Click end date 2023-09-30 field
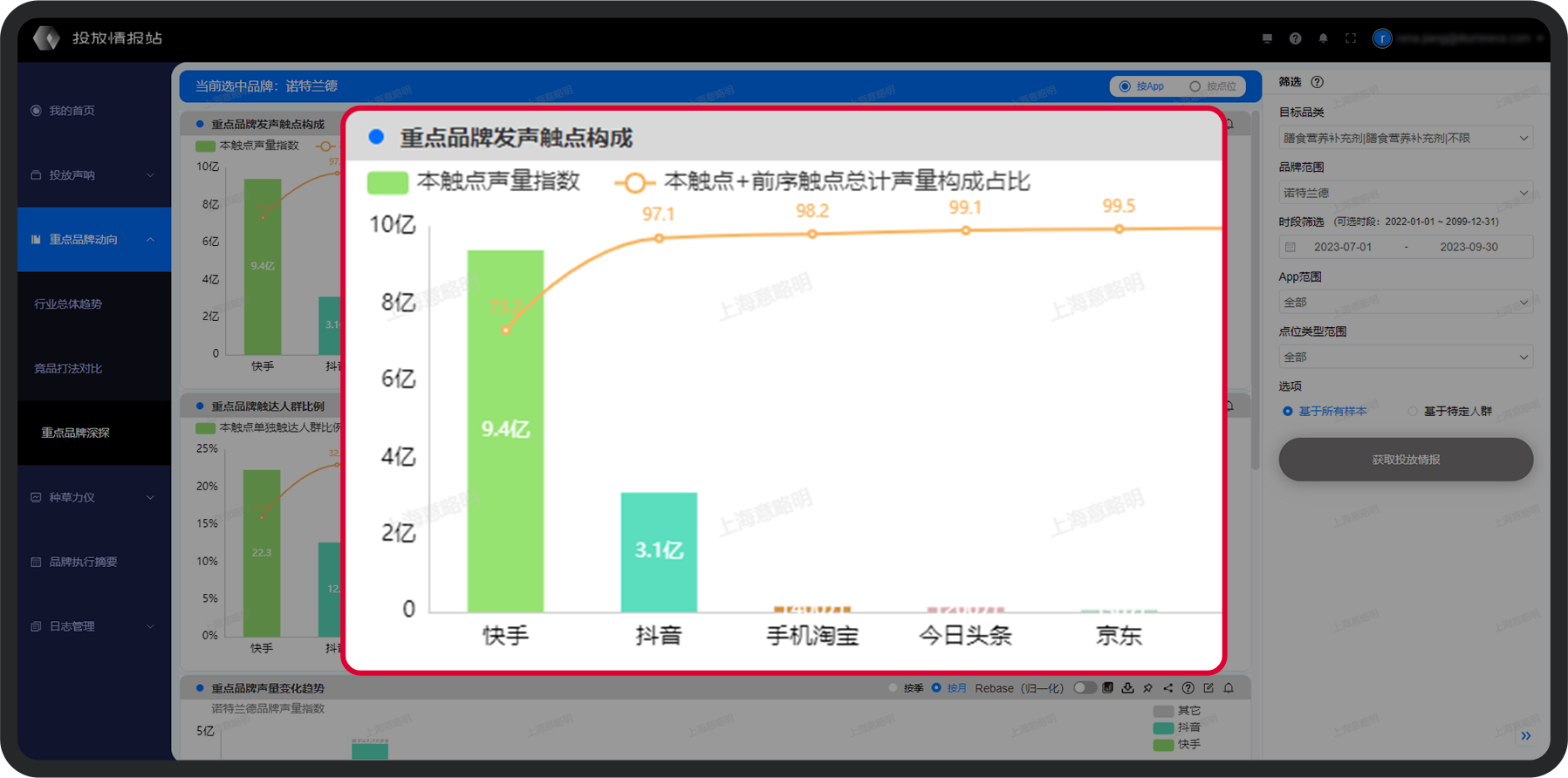This screenshot has width=1568, height=778. (1469, 247)
